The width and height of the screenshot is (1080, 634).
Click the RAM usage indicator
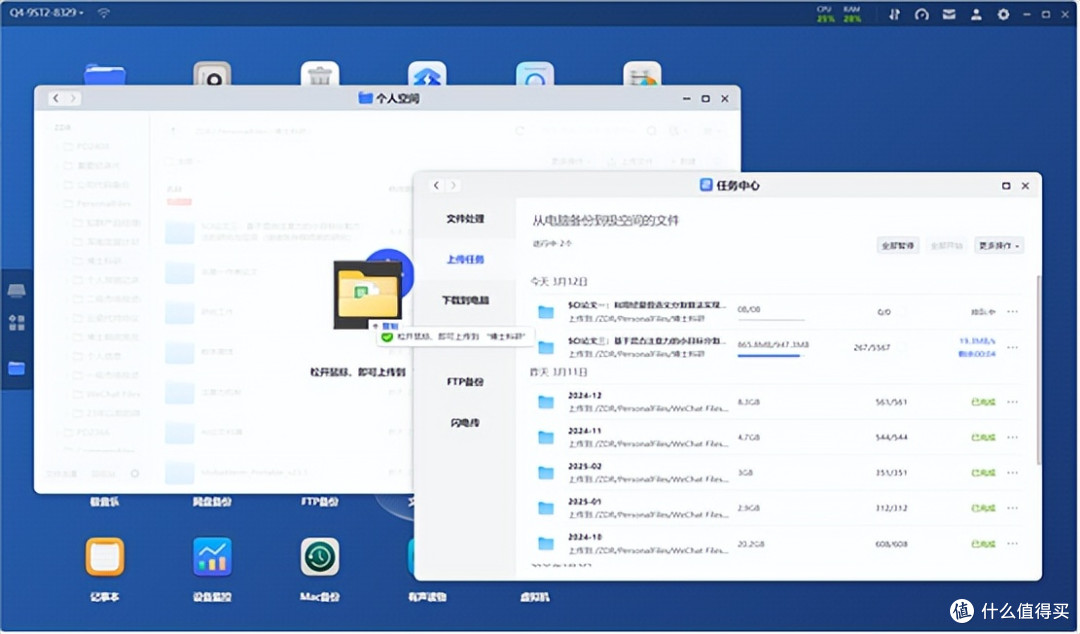coord(852,14)
